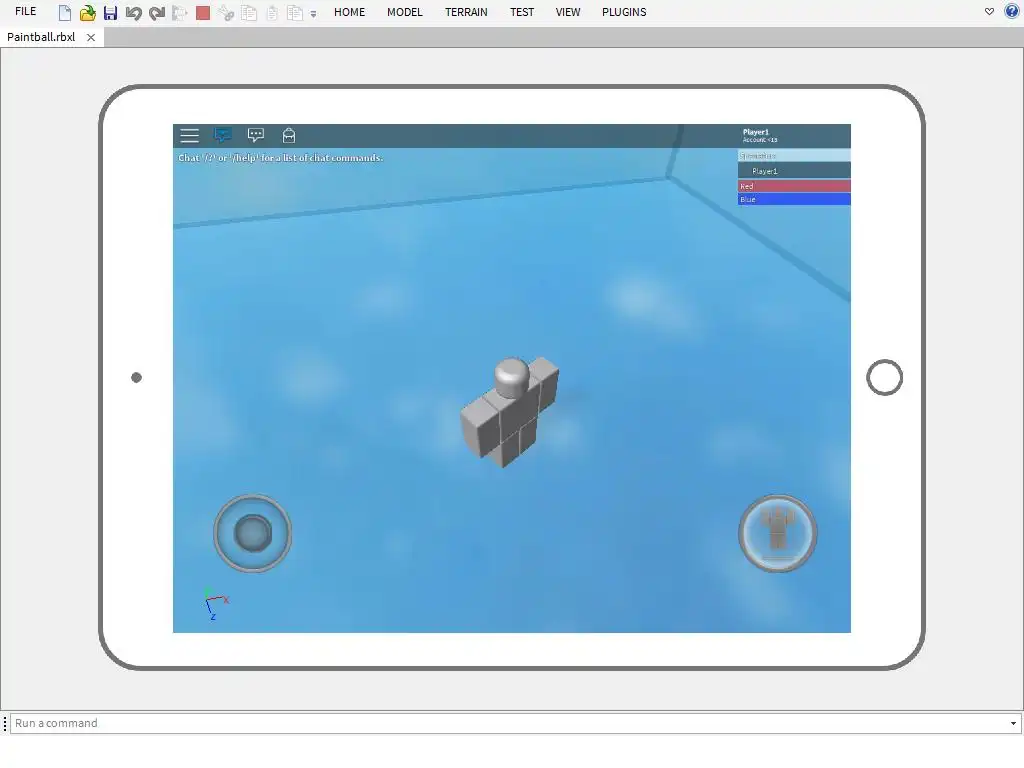The width and height of the screenshot is (1024, 768).
Task: Close the Paintball.rbxl tab
Action: click(91, 37)
